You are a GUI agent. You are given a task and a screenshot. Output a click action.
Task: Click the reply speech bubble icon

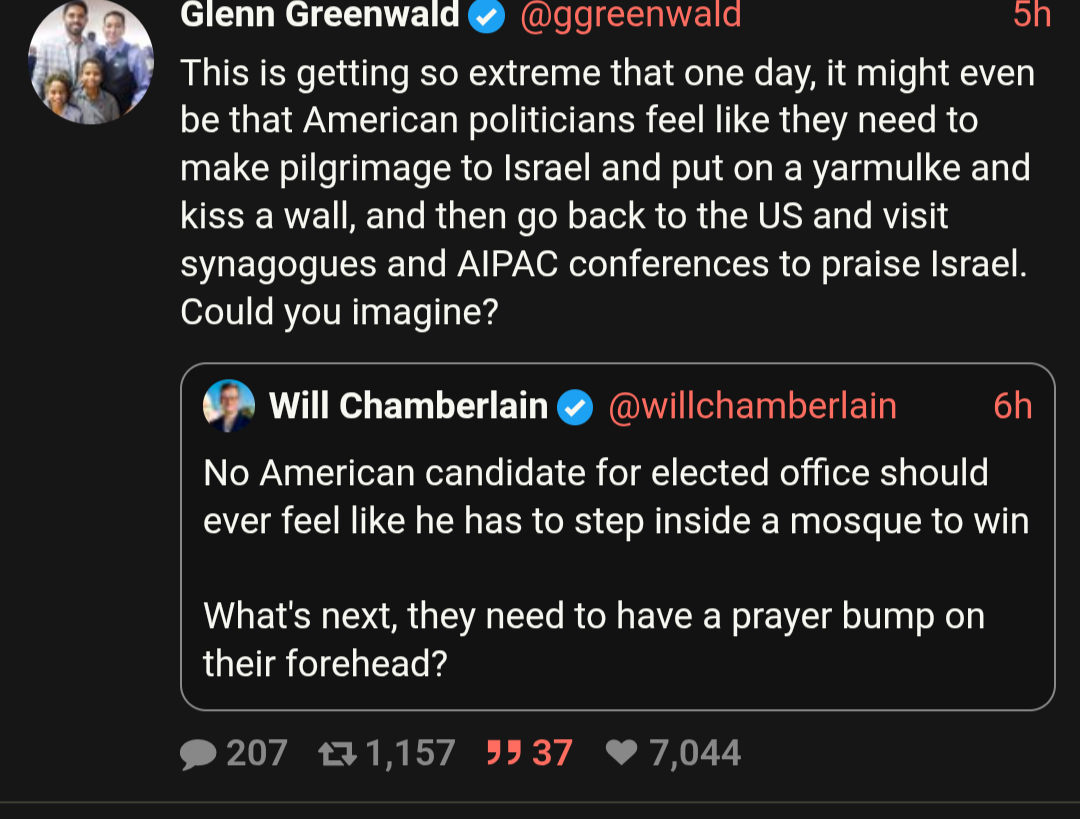[x=198, y=754]
